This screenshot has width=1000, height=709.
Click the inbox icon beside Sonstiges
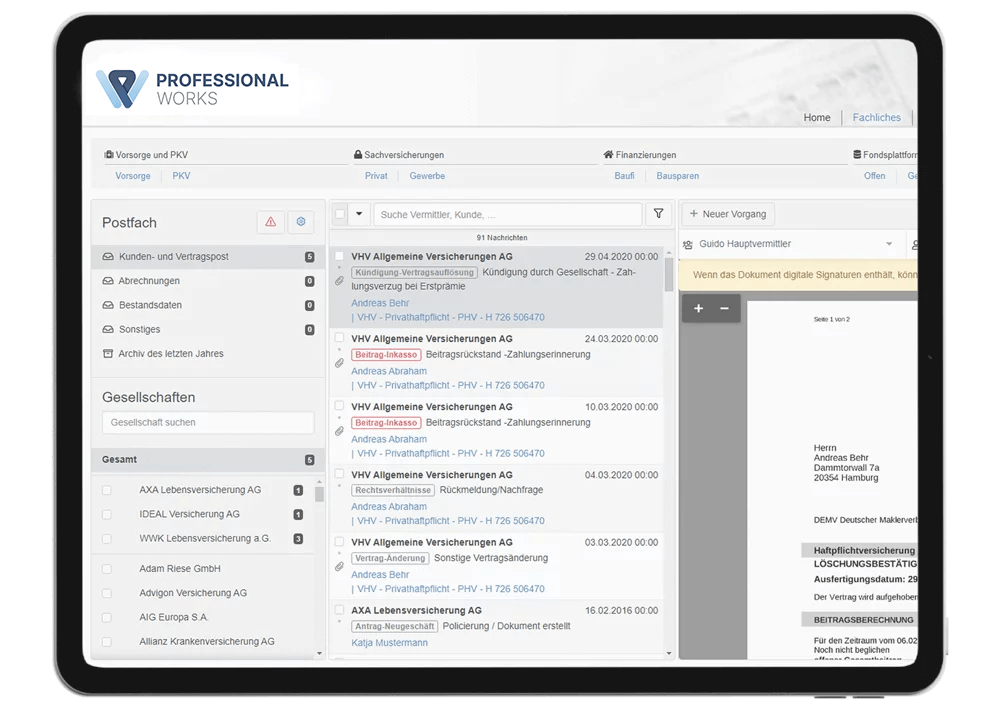tap(108, 329)
